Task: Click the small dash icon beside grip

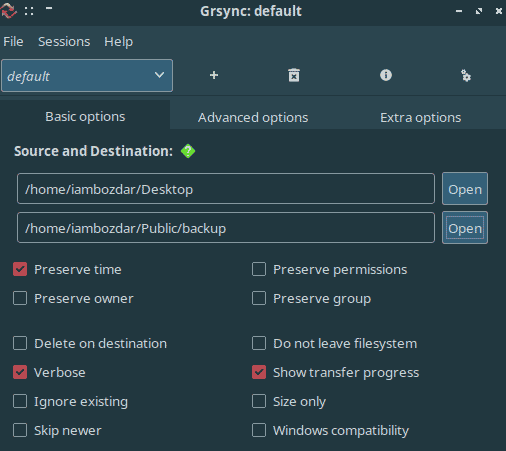Action: tap(49, 8)
